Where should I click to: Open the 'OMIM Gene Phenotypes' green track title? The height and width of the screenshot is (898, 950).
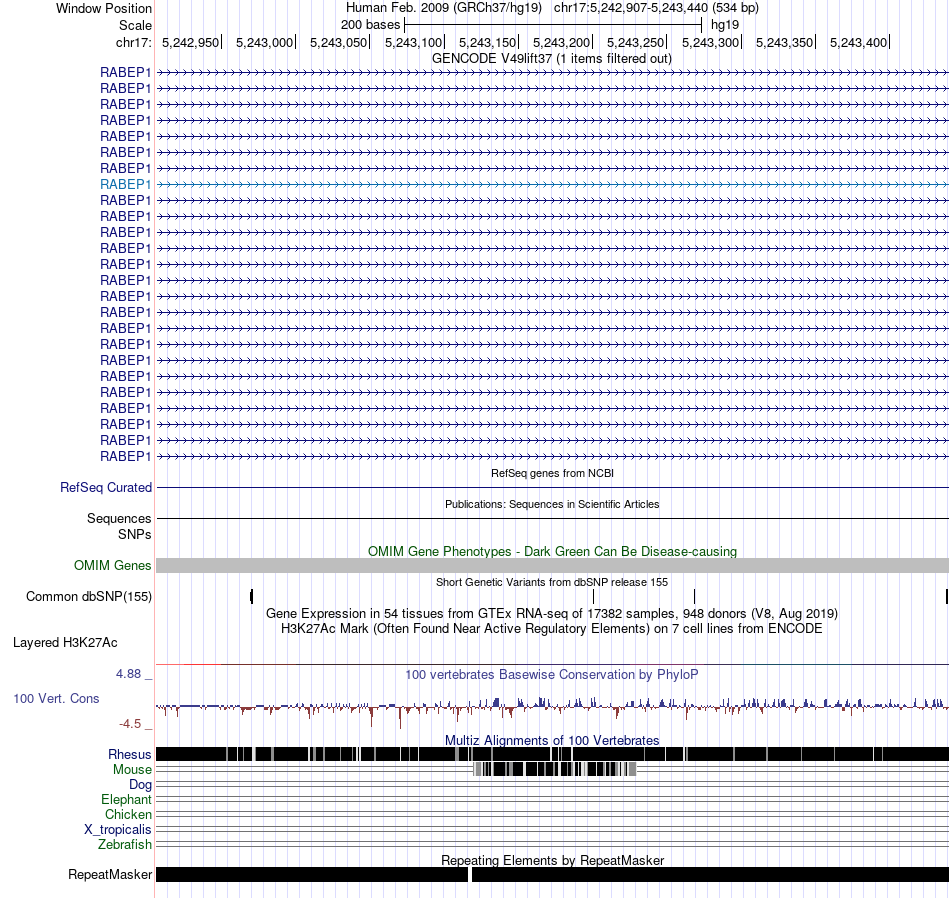(552, 551)
